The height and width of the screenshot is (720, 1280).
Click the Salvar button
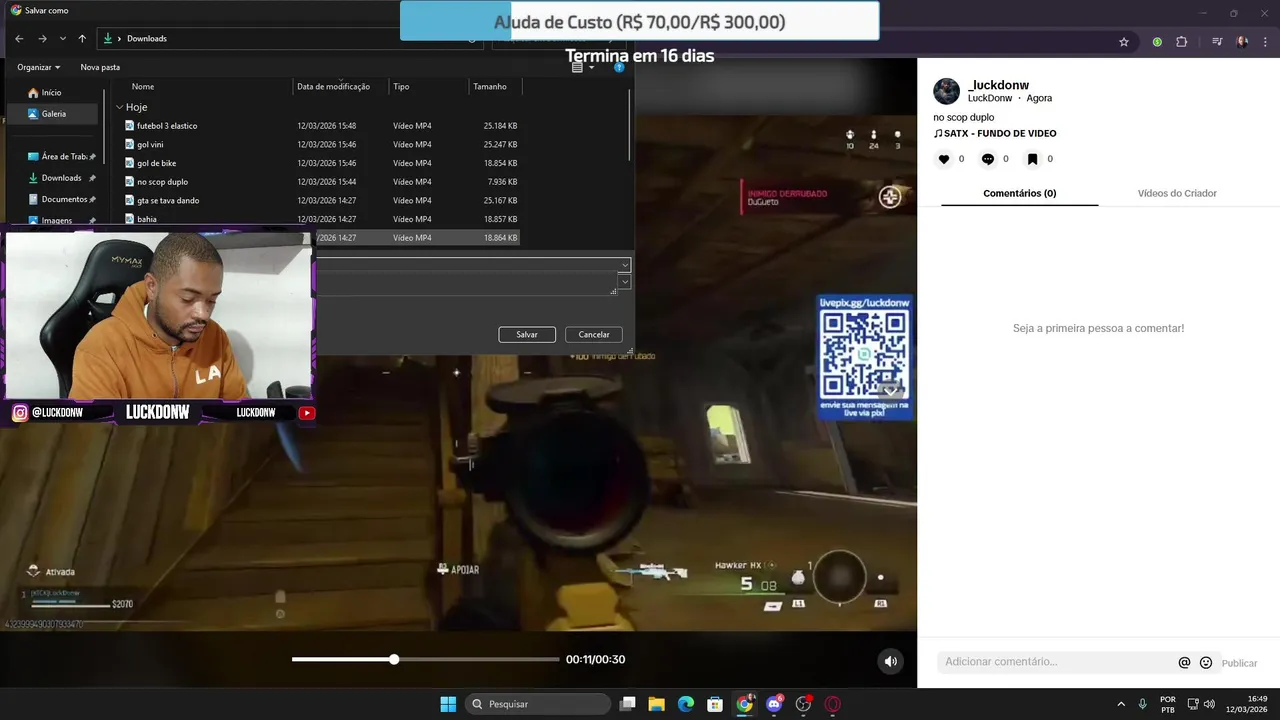pyautogui.click(x=527, y=334)
